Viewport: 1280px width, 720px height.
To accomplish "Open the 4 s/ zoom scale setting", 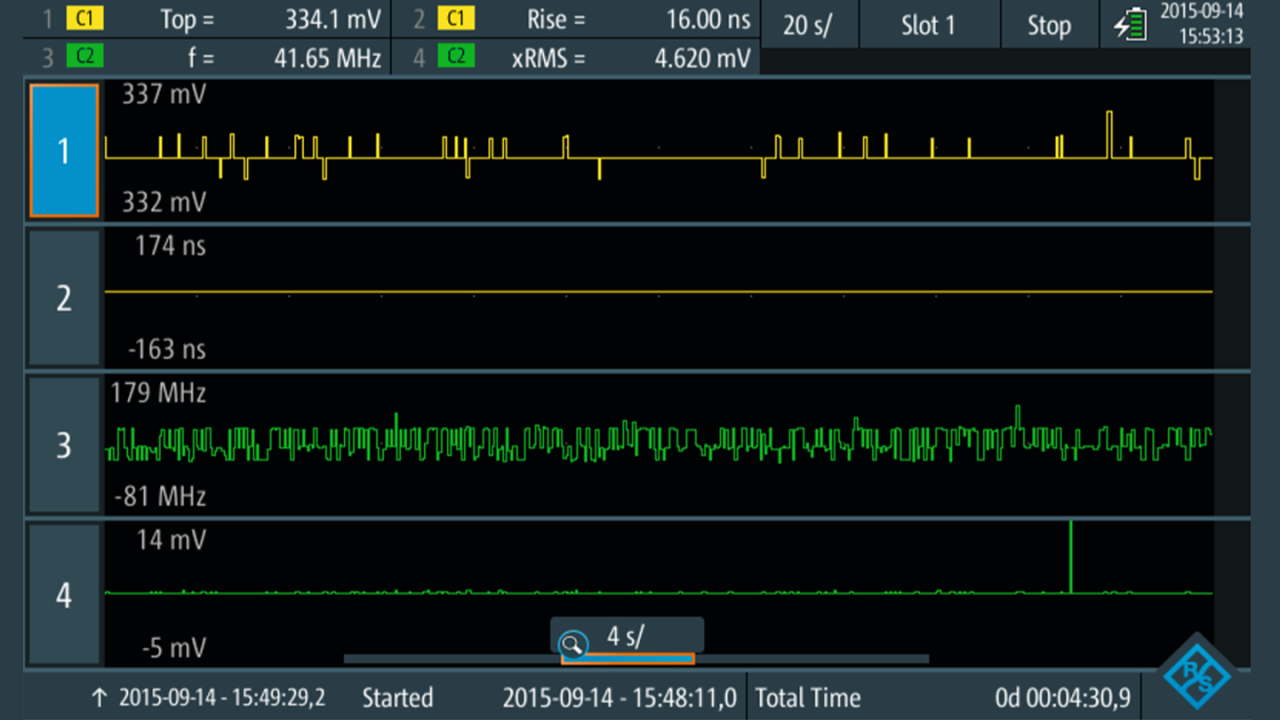I will [x=627, y=637].
